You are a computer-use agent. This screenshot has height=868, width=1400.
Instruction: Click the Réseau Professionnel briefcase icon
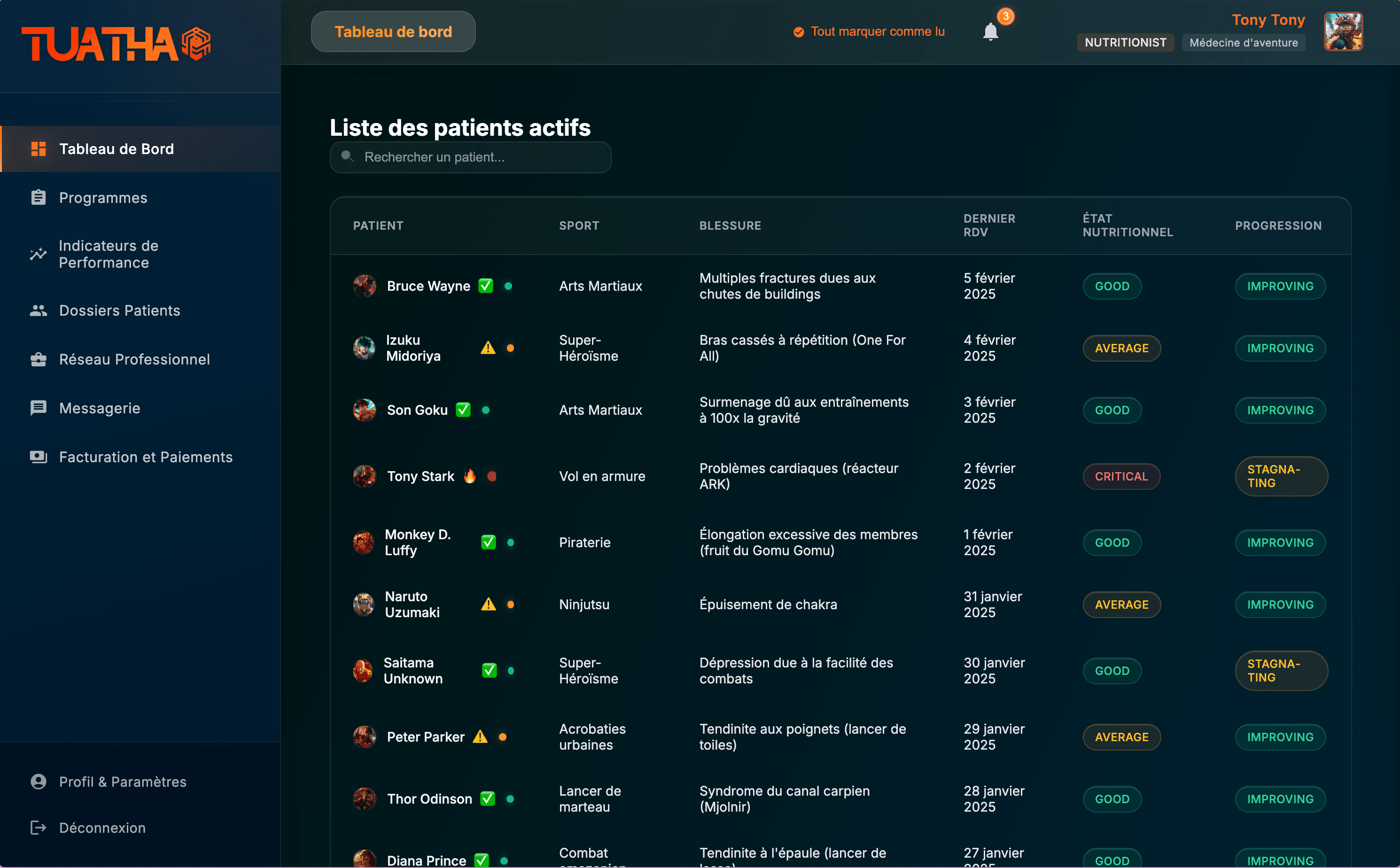point(39,359)
